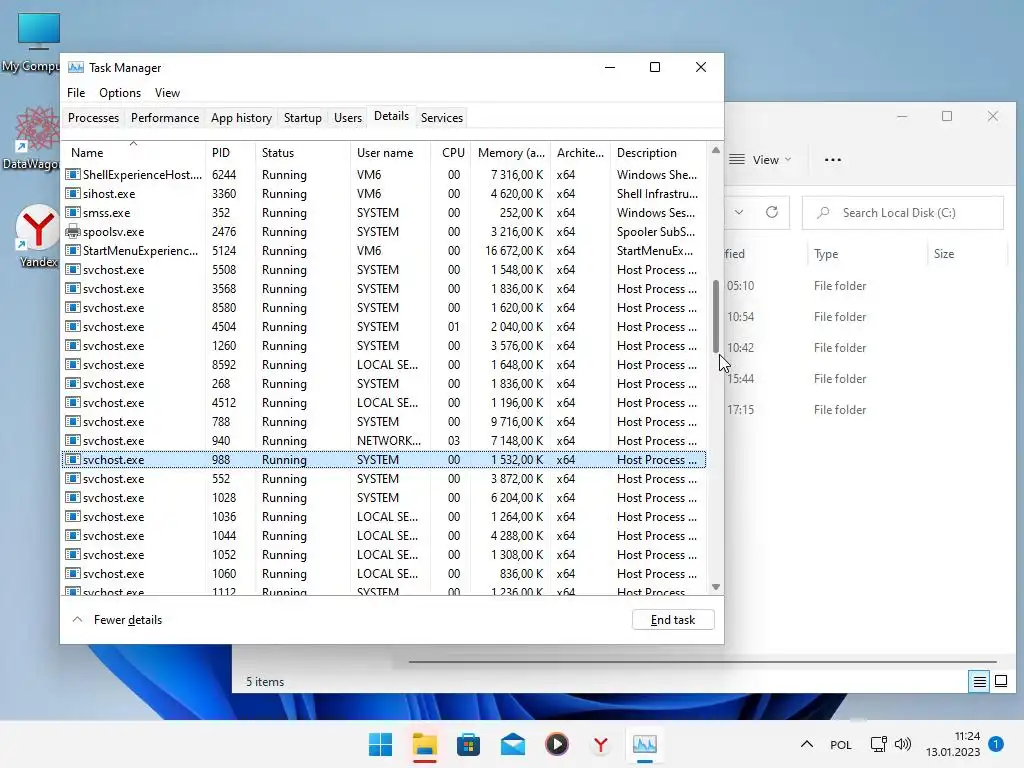Image resolution: width=1024 pixels, height=768 pixels.
Task: Click the refresh icon in File Explorer
Action: click(772, 212)
